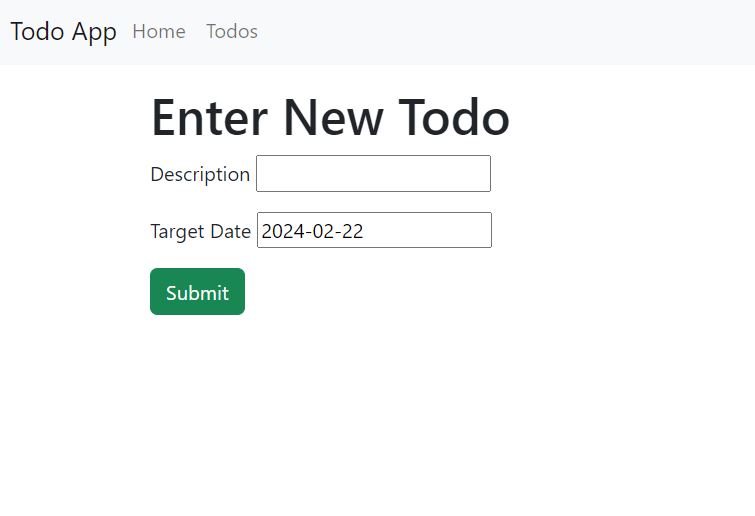Go to the Todos navigation link
755x516 pixels.
pos(232,32)
